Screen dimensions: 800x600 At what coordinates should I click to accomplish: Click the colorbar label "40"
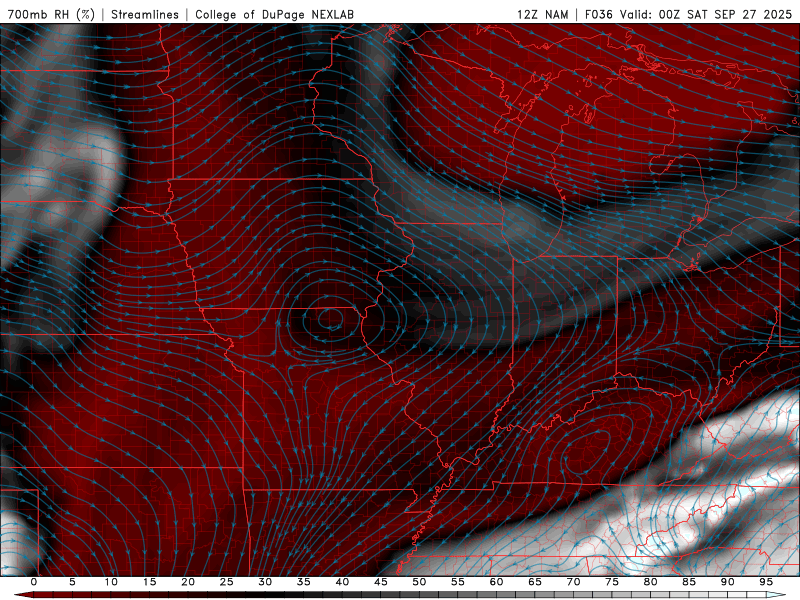(x=342, y=582)
